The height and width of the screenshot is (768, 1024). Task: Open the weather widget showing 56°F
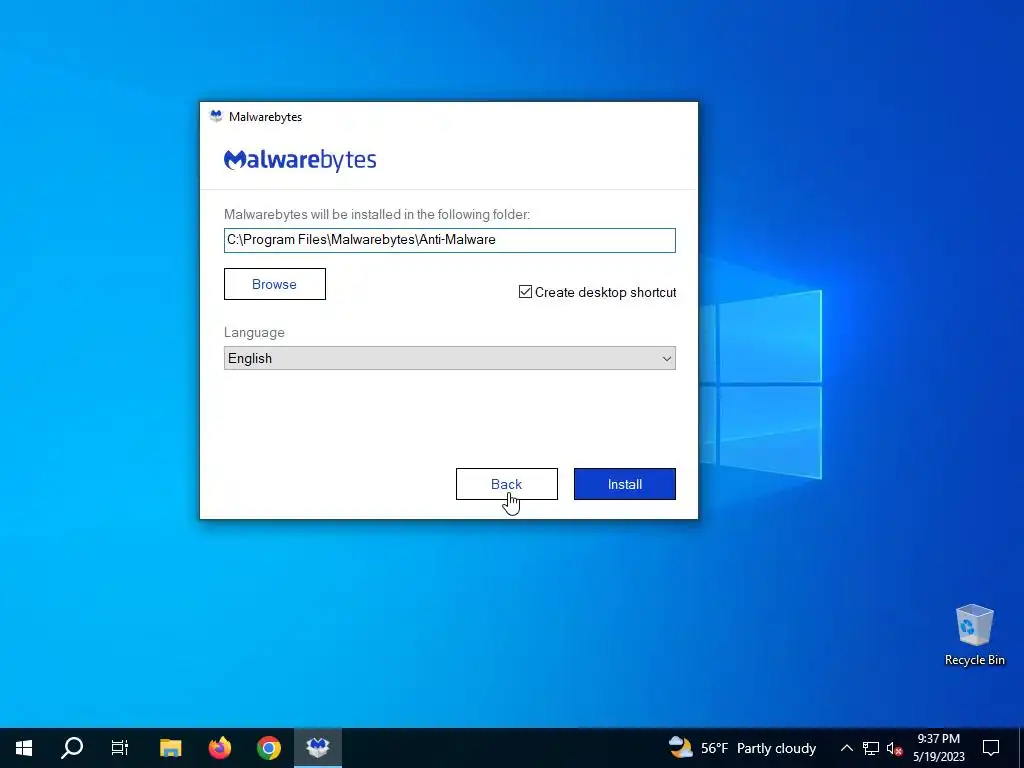pos(742,748)
